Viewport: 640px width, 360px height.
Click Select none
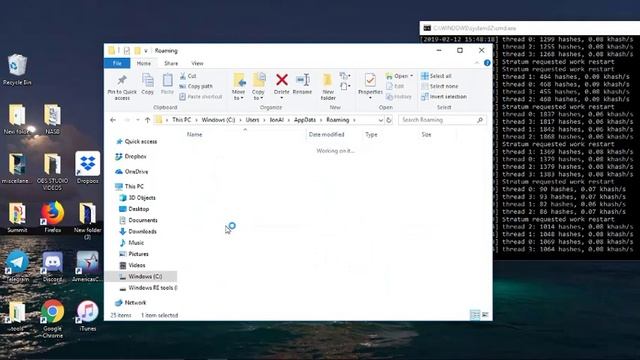click(x=439, y=86)
